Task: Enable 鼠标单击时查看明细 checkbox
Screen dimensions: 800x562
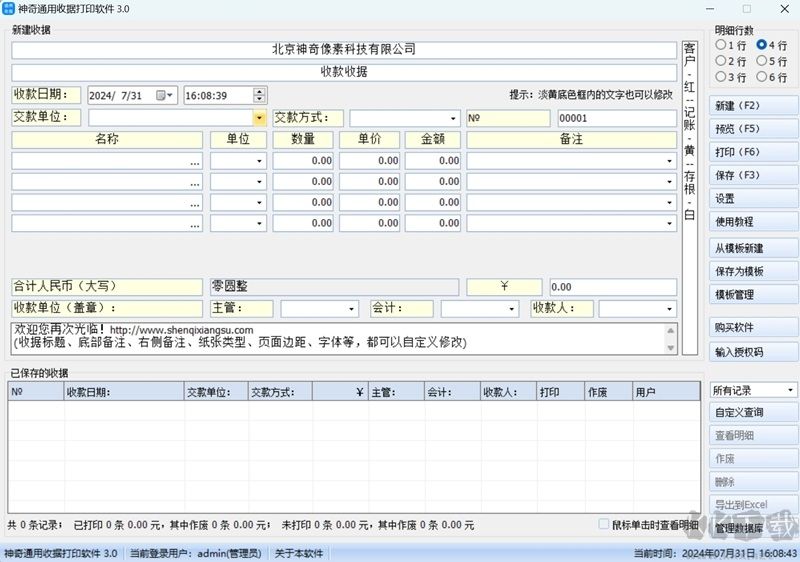Action: pos(604,524)
